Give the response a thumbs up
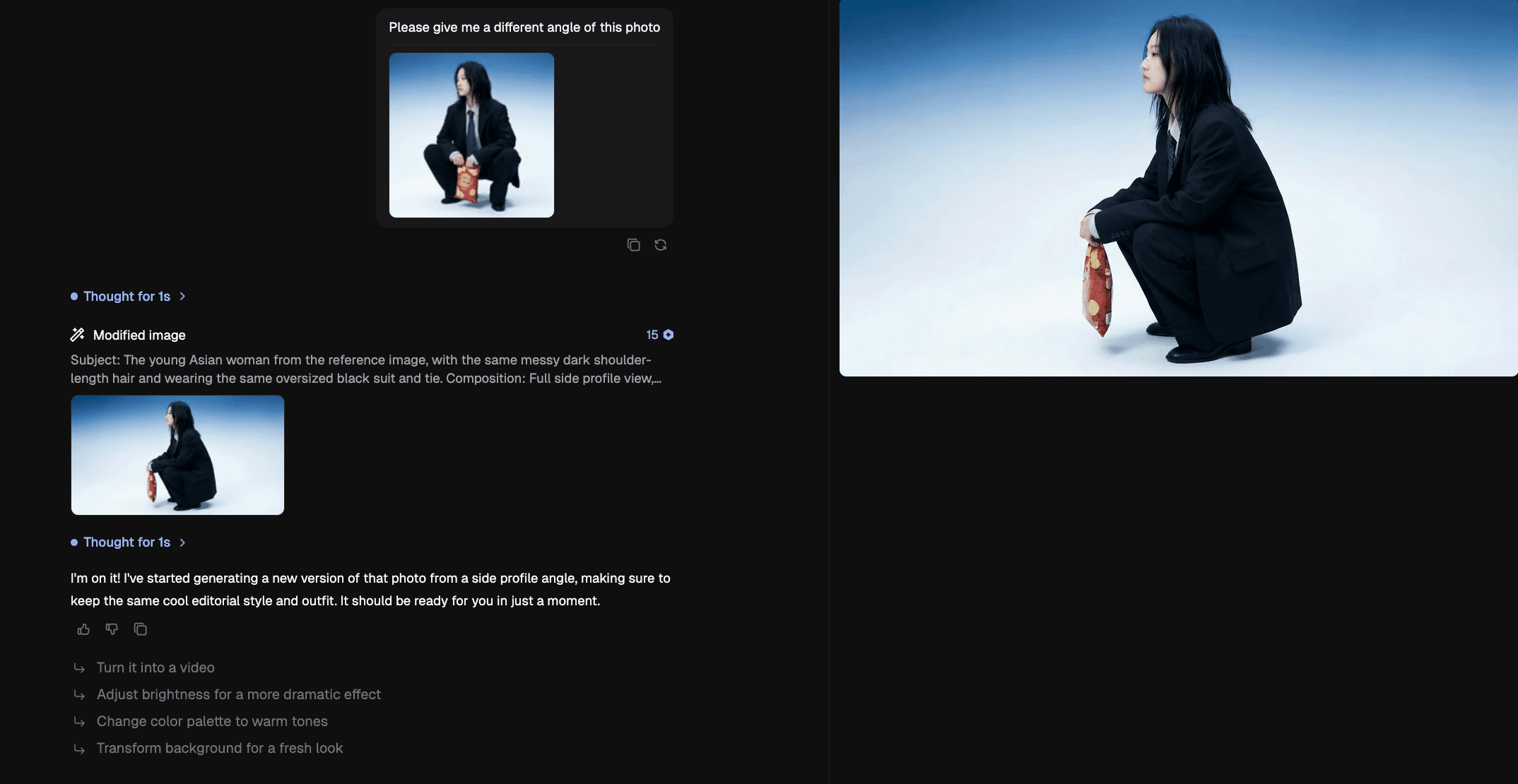 pos(83,629)
